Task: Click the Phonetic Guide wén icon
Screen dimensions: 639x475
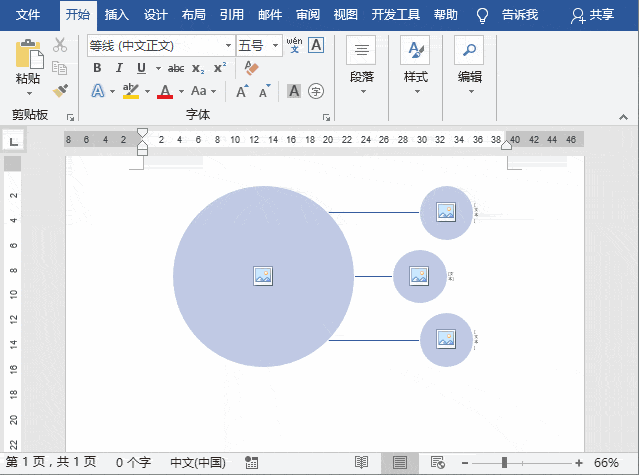Action: [x=294, y=45]
